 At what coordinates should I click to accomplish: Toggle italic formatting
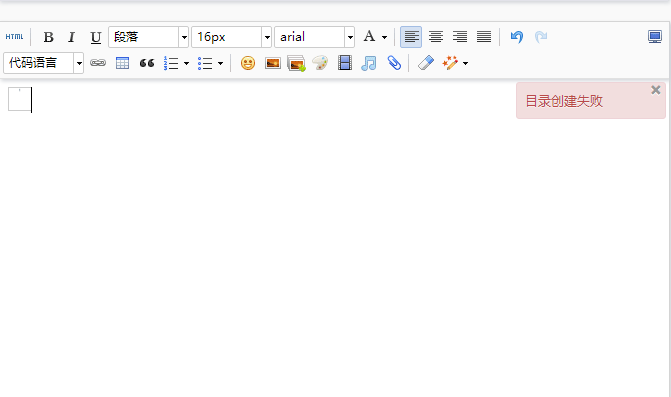click(71, 37)
